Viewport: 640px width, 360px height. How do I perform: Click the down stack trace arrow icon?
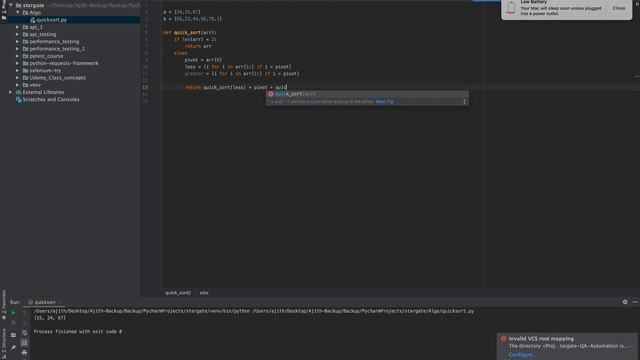coord(24,323)
